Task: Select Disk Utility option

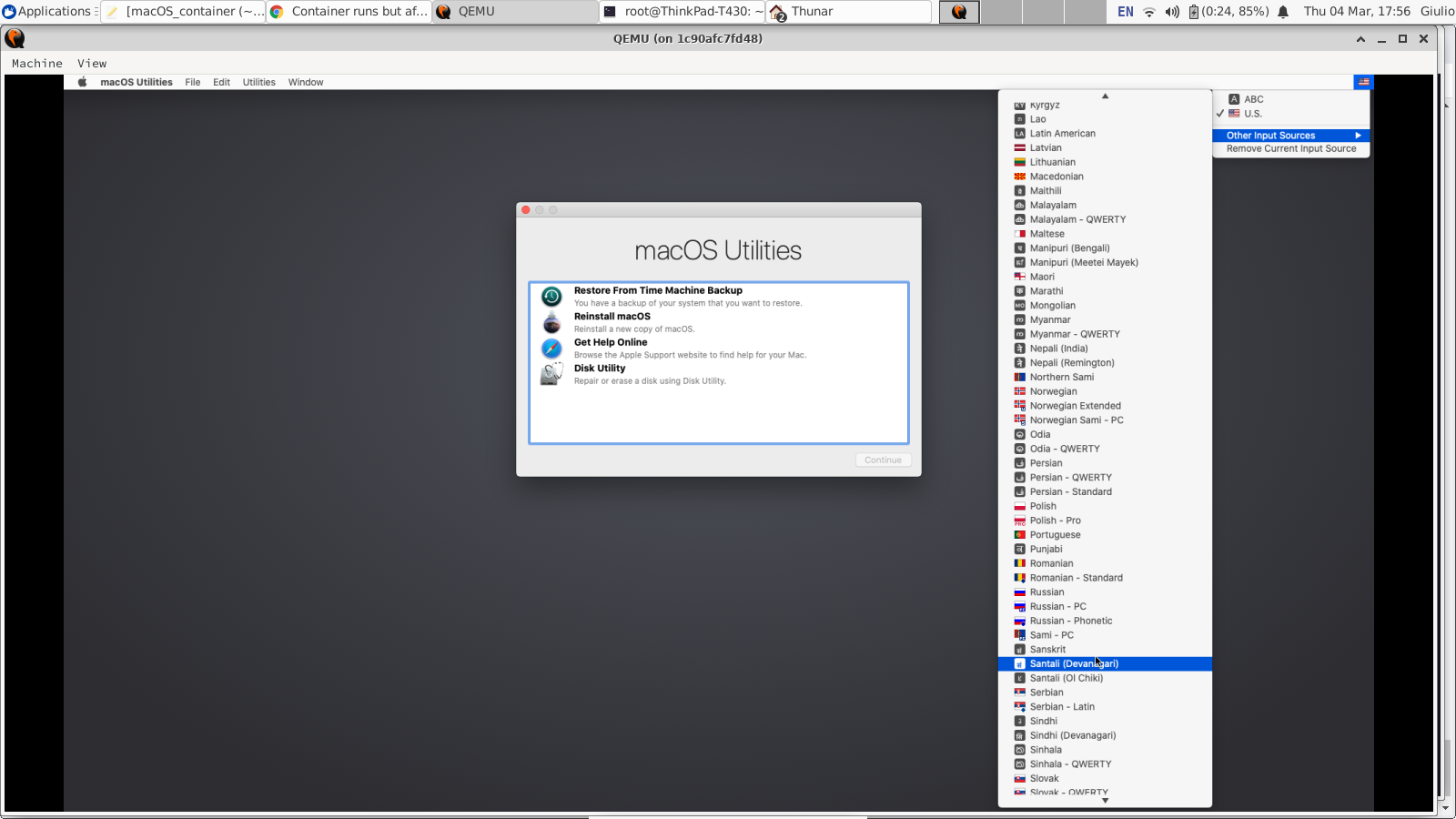Action: pyautogui.click(x=719, y=374)
